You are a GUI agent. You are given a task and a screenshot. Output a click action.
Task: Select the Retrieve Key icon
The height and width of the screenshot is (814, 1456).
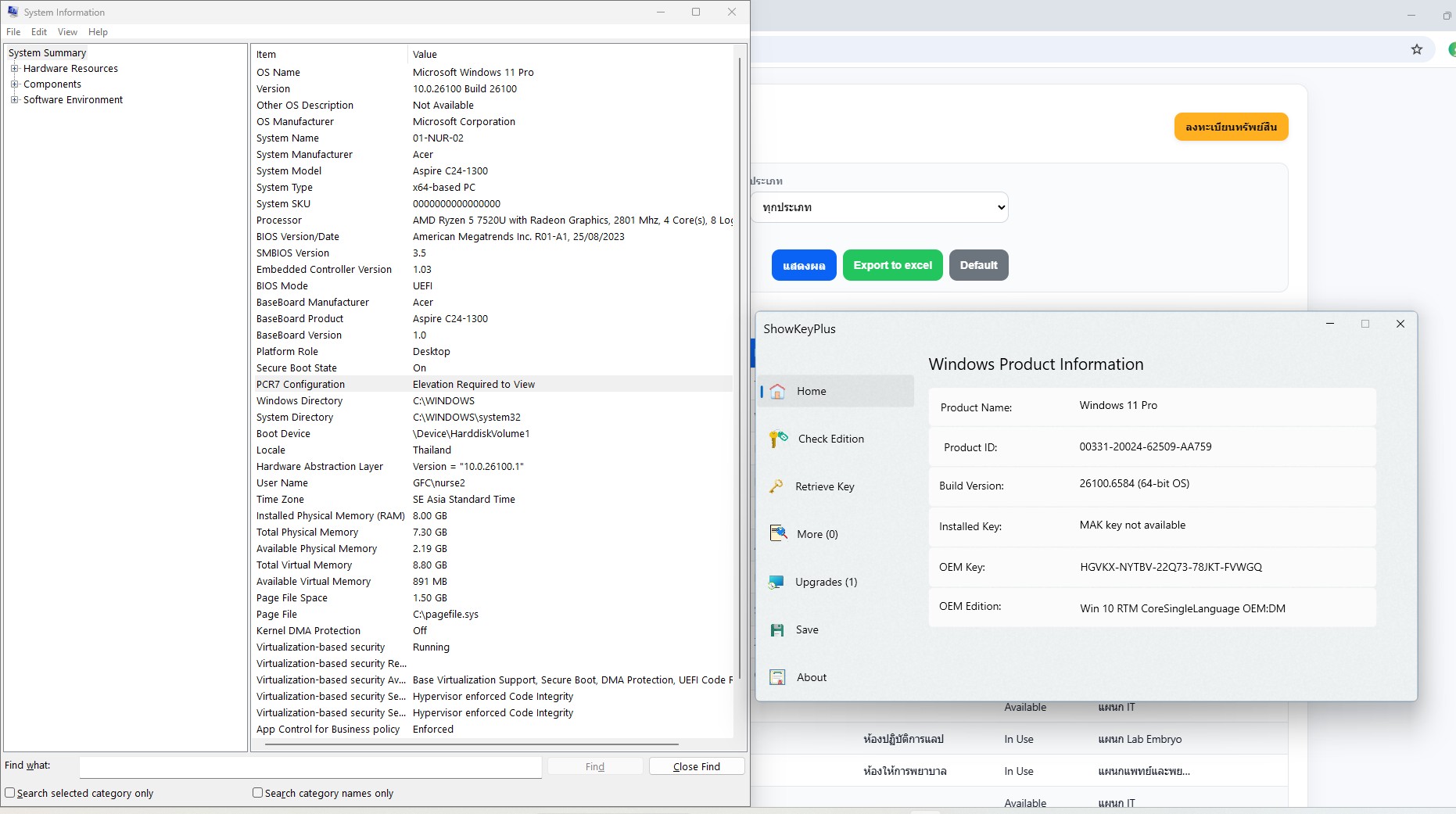(x=776, y=486)
